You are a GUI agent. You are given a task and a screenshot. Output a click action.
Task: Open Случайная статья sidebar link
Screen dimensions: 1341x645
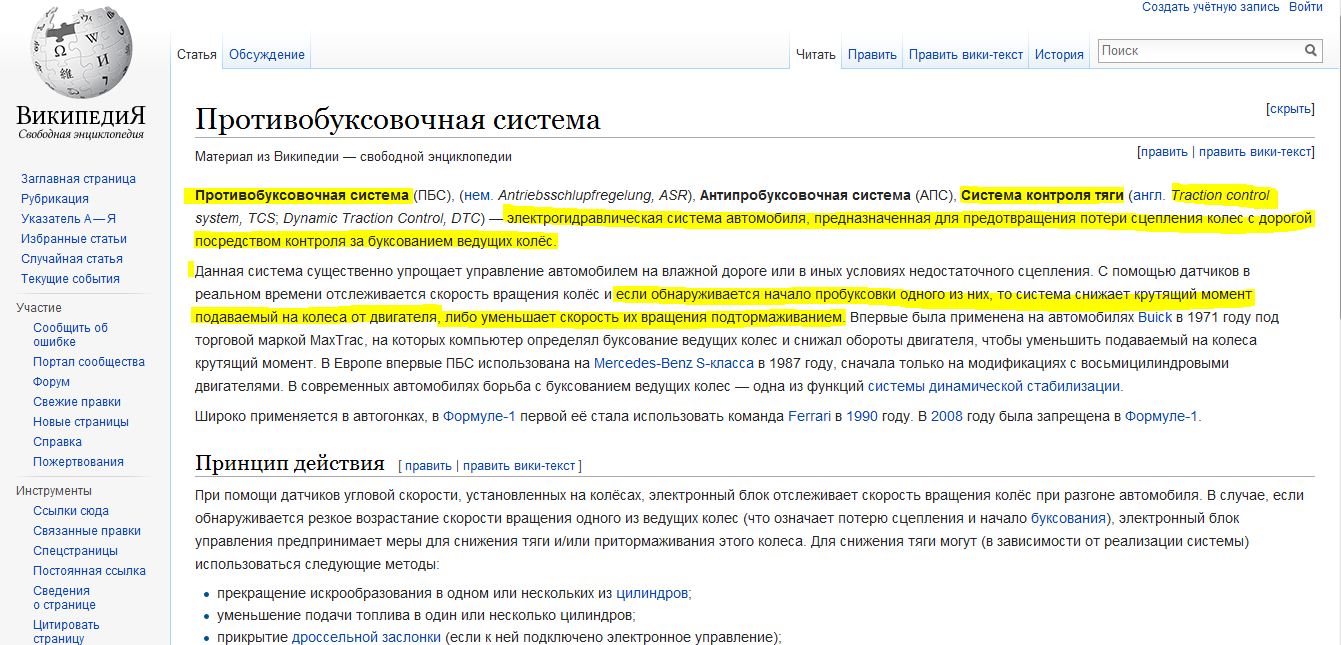72,259
